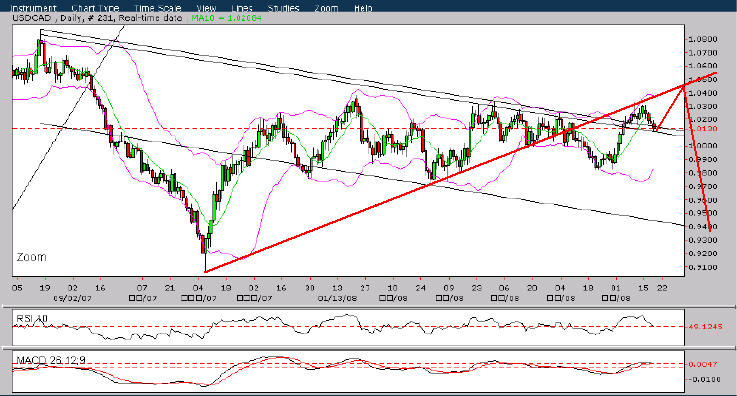Click the 1.0700 price axis label
This screenshot has height=396, width=737.
pos(703,53)
